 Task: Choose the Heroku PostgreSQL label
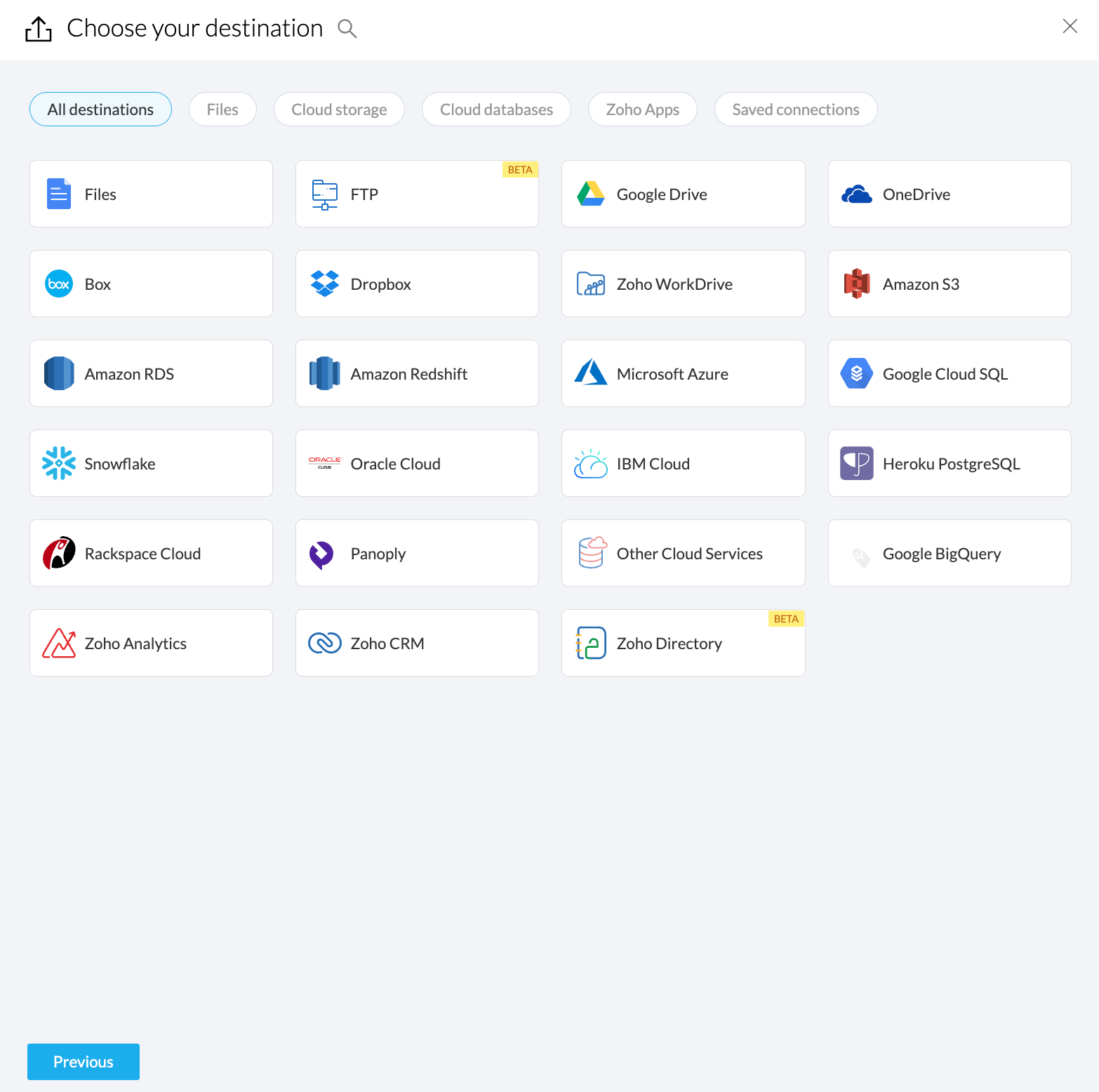click(951, 464)
